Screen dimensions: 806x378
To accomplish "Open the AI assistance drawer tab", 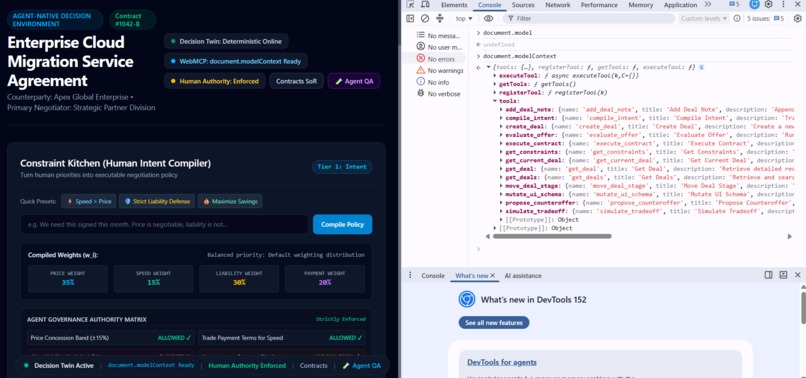I will tap(523, 276).
